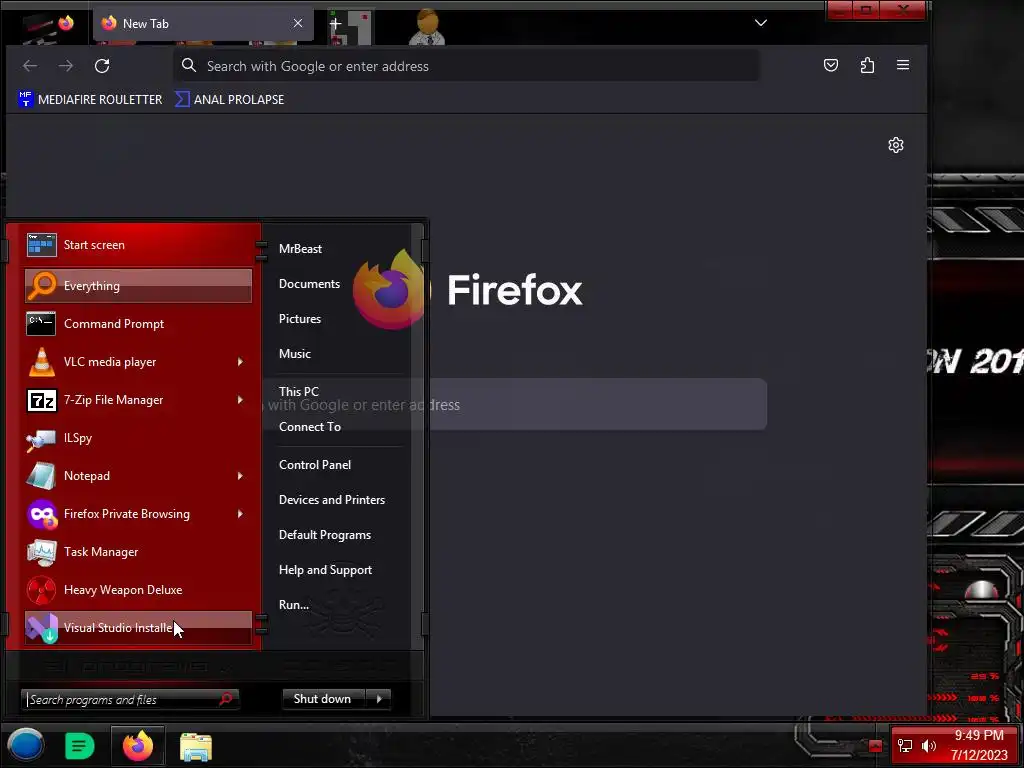This screenshot has height=768, width=1024.
Task: Expand 7-Zip File Manager submenu arrow
Action: pyautogui.click(x=240, y=400)
